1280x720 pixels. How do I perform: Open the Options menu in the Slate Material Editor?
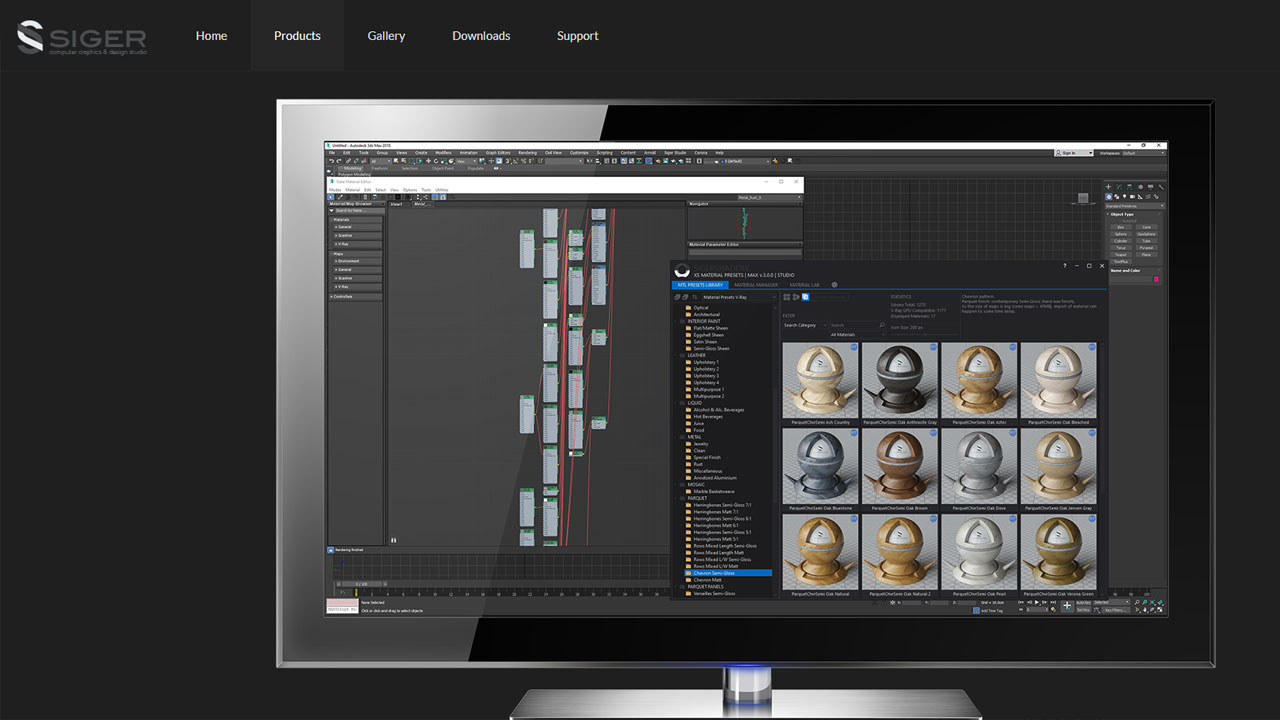411,190
